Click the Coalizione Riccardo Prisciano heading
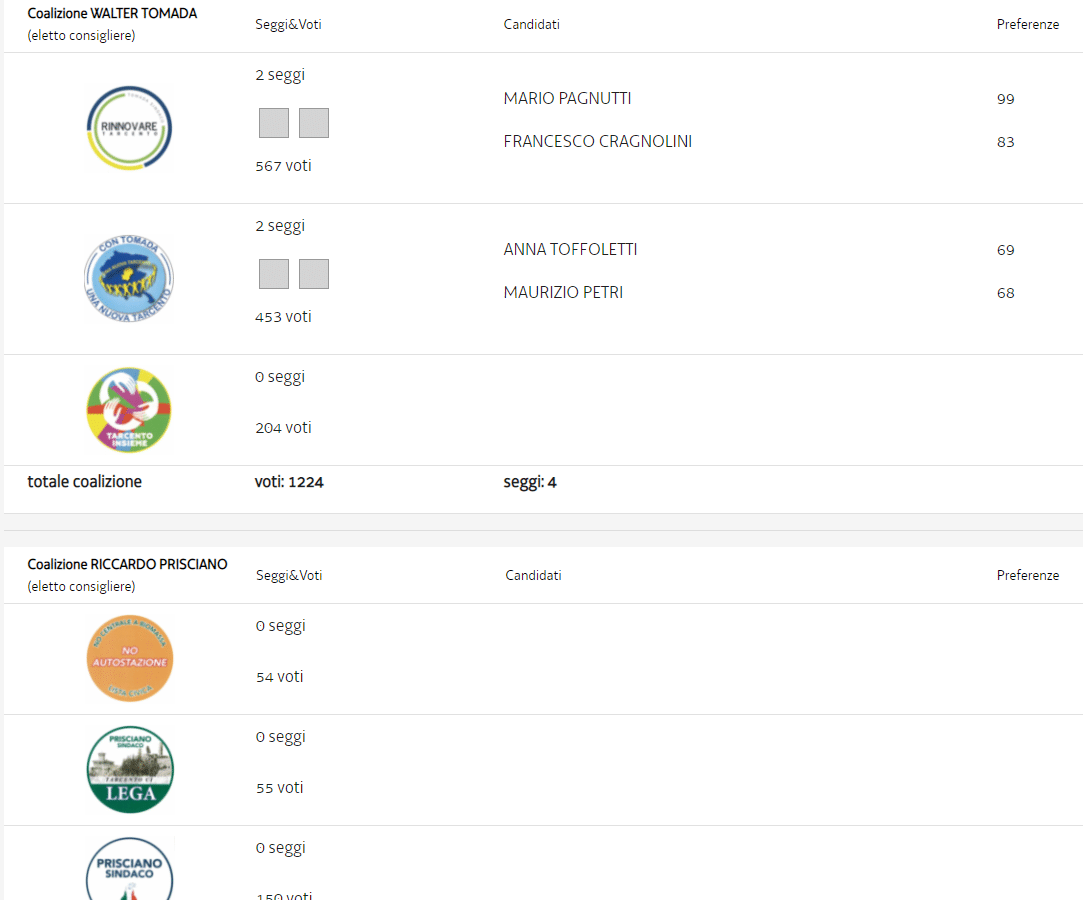Image resolution: width=1083 pixels, height=900 pixels. click(x=127, y=565)
